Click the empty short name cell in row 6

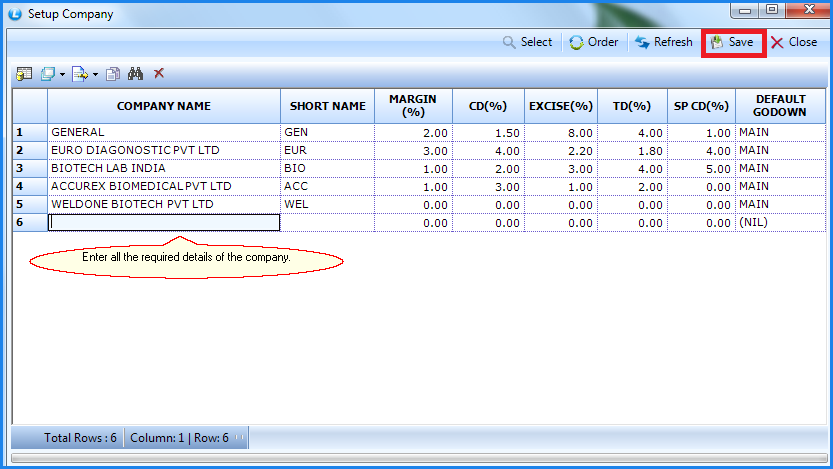coord(327,223)
